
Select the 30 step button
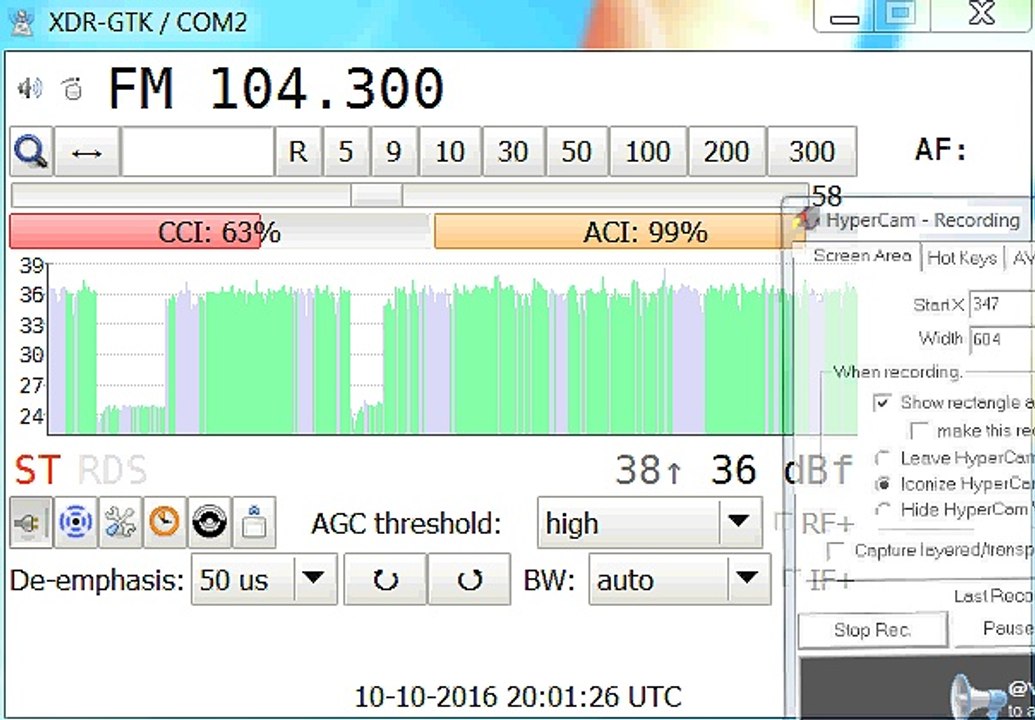pos(513,152)
